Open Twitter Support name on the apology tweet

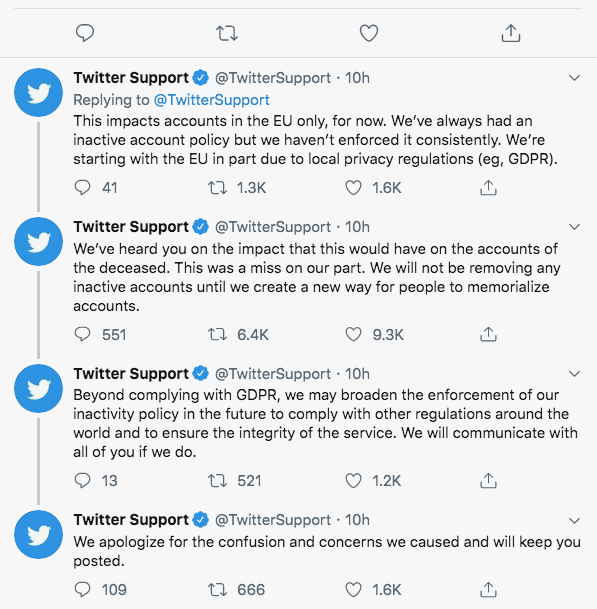coord(131,520)
